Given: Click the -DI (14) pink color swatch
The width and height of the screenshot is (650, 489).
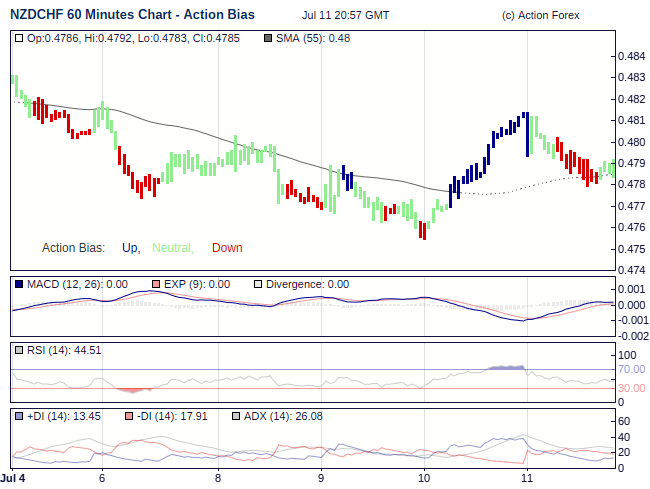Looking at the screenshot, I should pyautogui.click(x=128, y=416).
